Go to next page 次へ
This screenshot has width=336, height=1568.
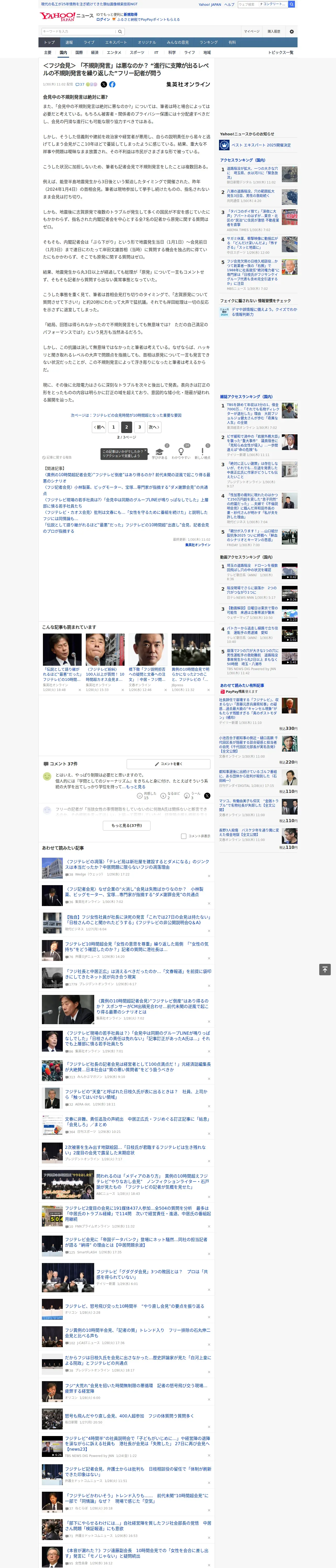point(154,427)
